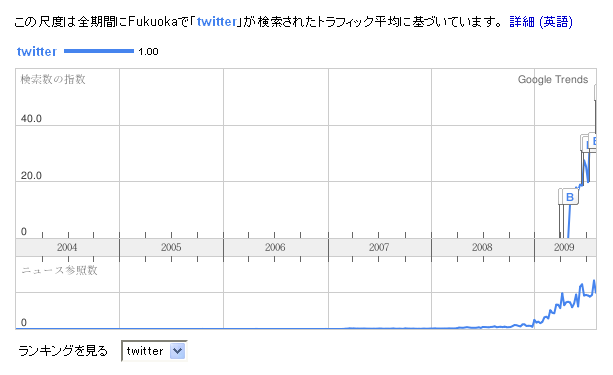This screenshot has height=375, width=613.
Task: Click the twitter keyword link in the header sentence
Action: [x=217, y=22]
